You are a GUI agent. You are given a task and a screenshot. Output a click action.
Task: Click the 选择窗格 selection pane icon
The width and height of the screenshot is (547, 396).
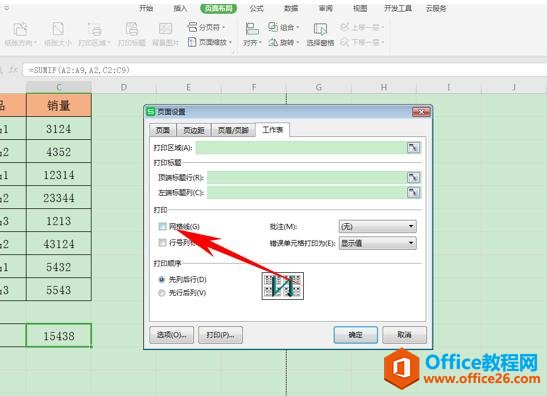tap(320, 29)
